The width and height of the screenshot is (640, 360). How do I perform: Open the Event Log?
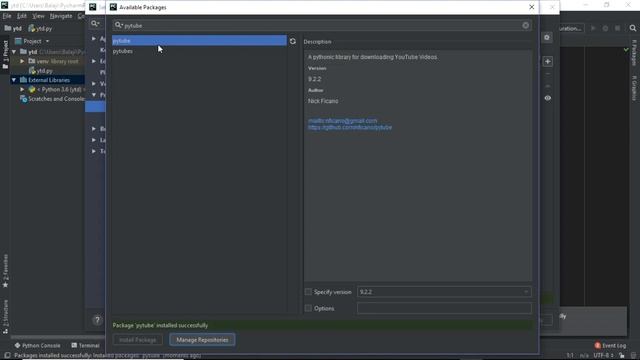610,345
